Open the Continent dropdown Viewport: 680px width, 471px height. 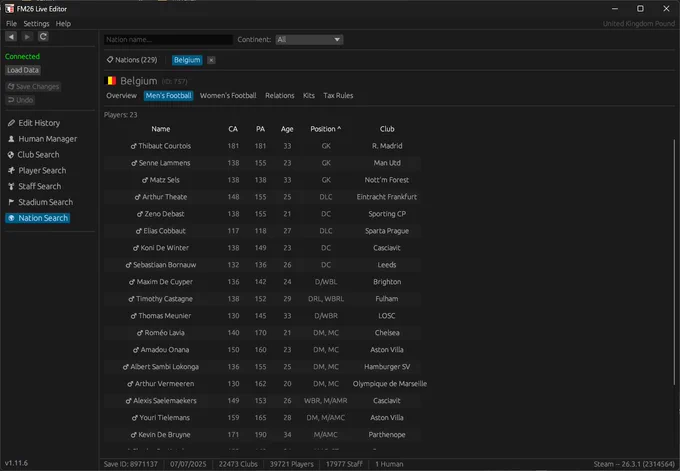309,39
